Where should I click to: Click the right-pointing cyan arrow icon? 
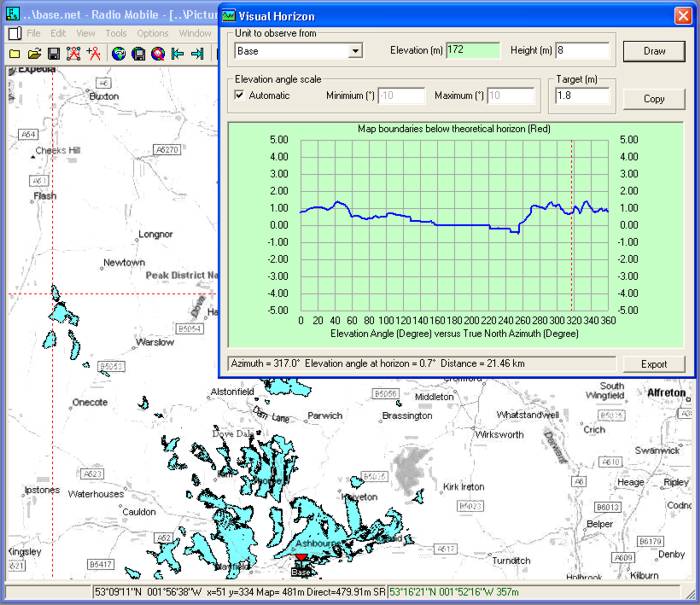pos(197,54)
